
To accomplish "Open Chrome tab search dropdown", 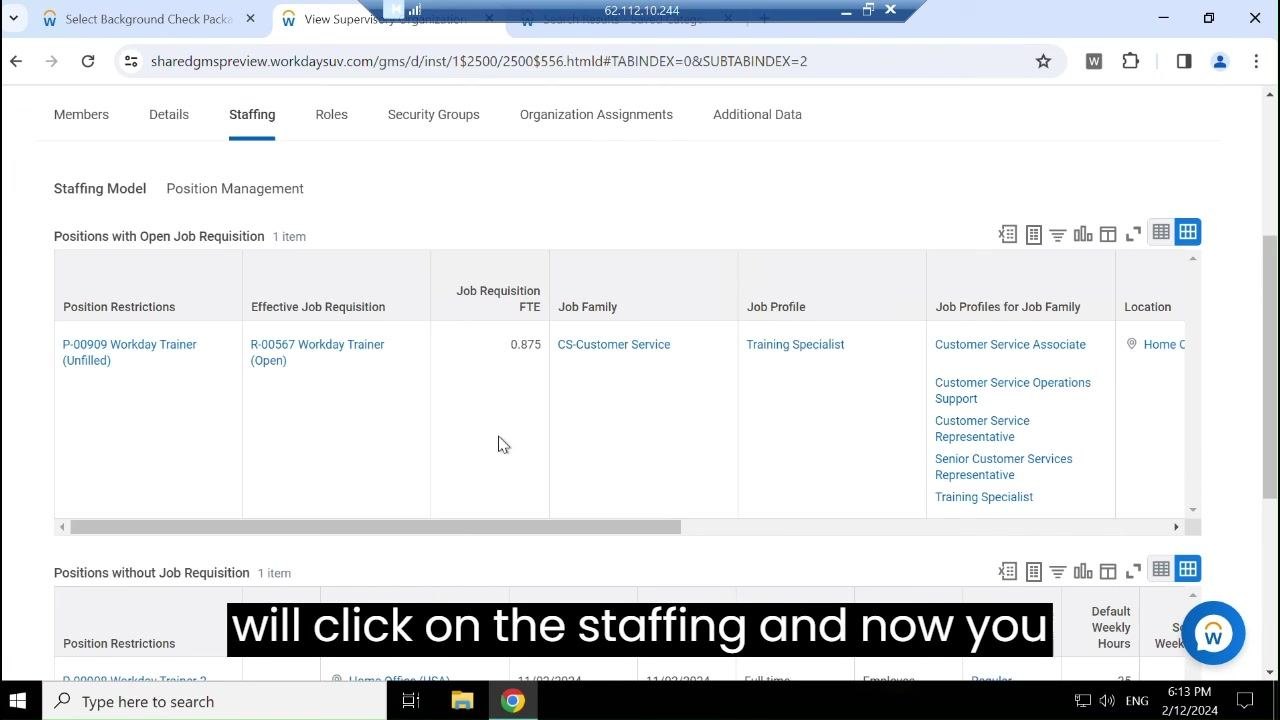I will [13, 18].
